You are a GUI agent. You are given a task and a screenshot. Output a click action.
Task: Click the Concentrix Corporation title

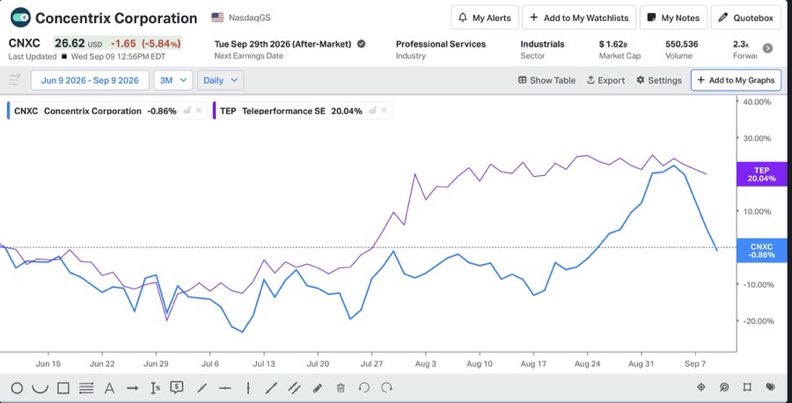[x=116, y=18]
